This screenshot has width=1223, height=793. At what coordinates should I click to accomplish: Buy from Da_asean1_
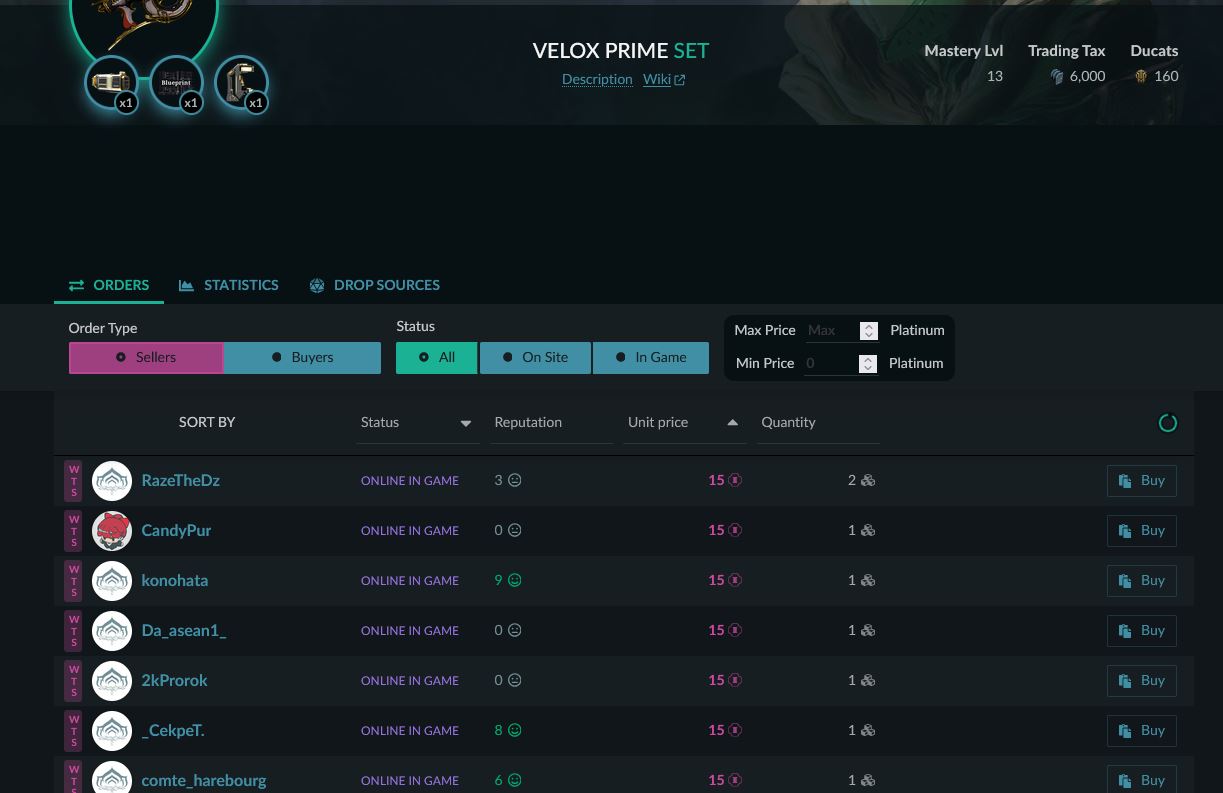tap(1141, 631)
